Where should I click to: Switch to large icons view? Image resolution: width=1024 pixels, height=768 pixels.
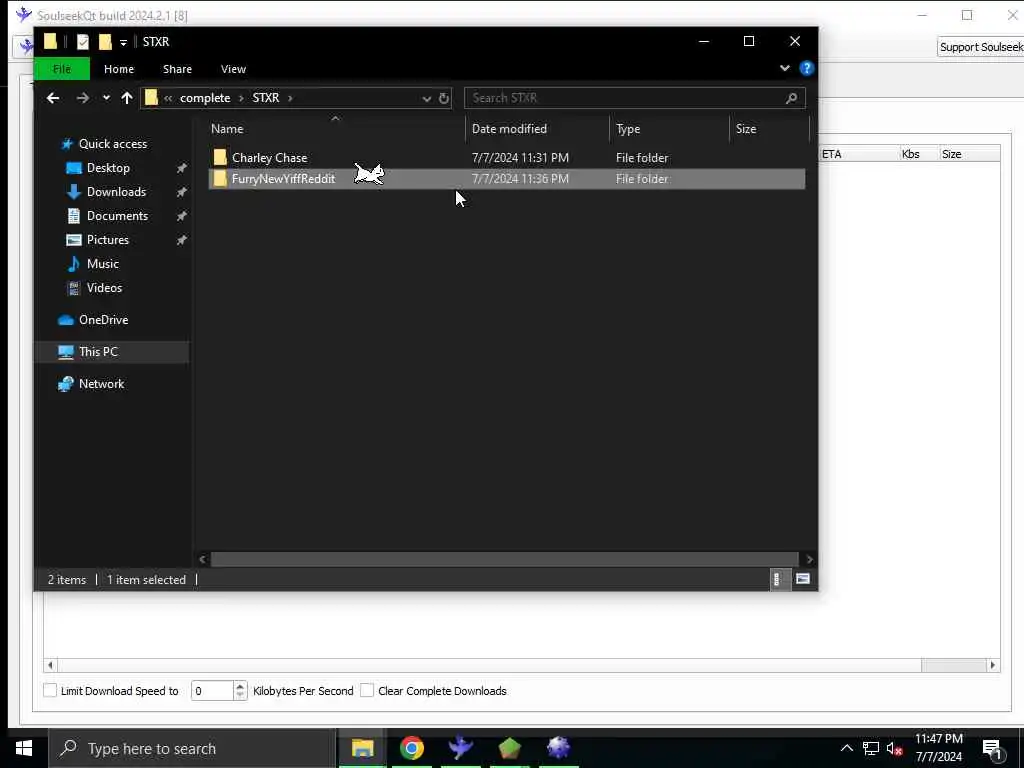pos(803,579)
